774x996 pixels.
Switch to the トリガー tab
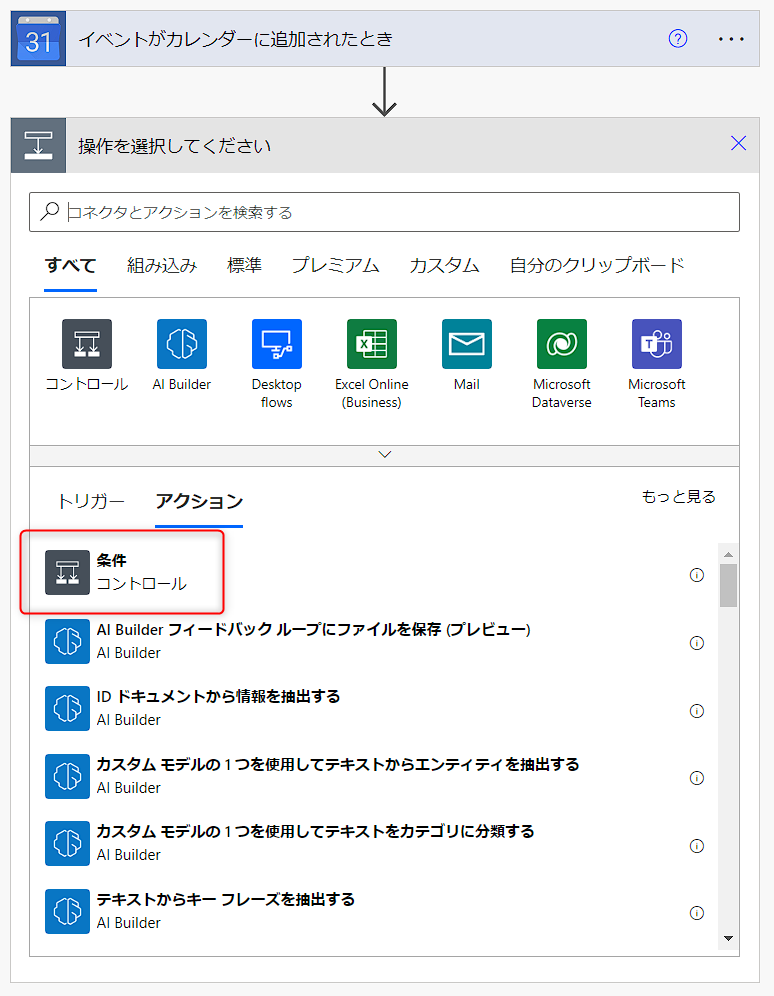point(91,501)
